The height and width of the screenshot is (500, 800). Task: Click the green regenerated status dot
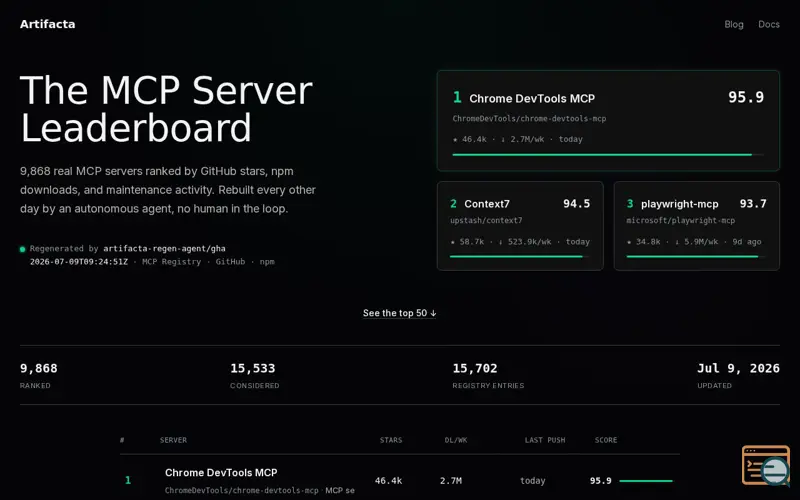[x=22, y=249]
